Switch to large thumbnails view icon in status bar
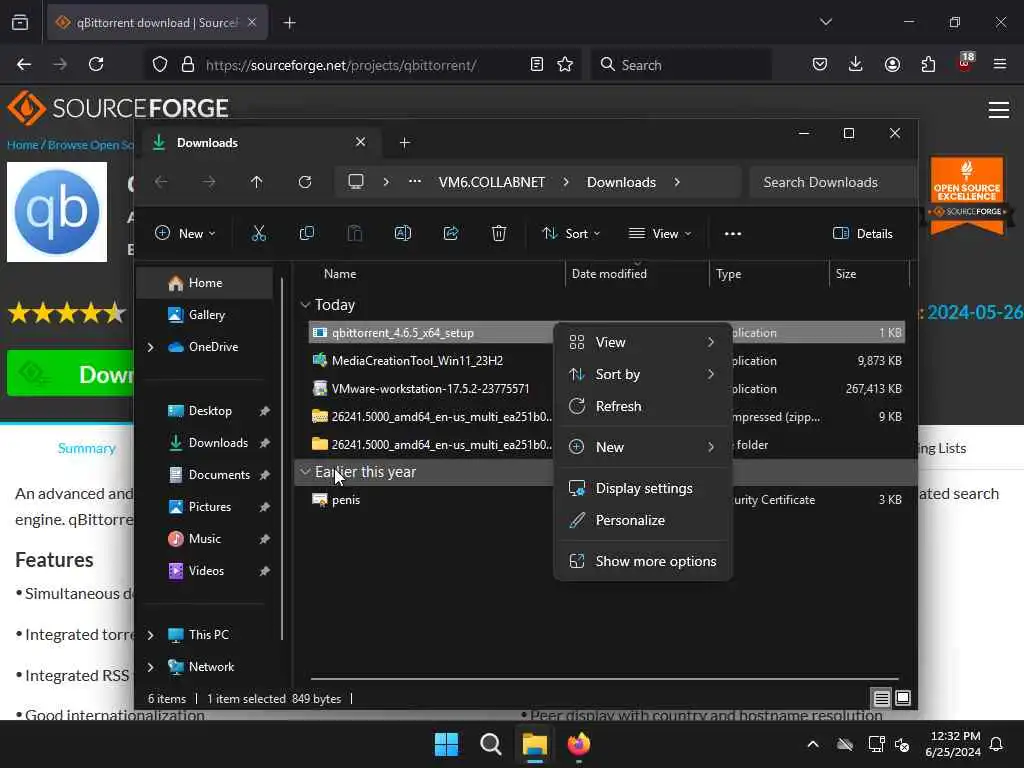 click(x=903, y=699)
